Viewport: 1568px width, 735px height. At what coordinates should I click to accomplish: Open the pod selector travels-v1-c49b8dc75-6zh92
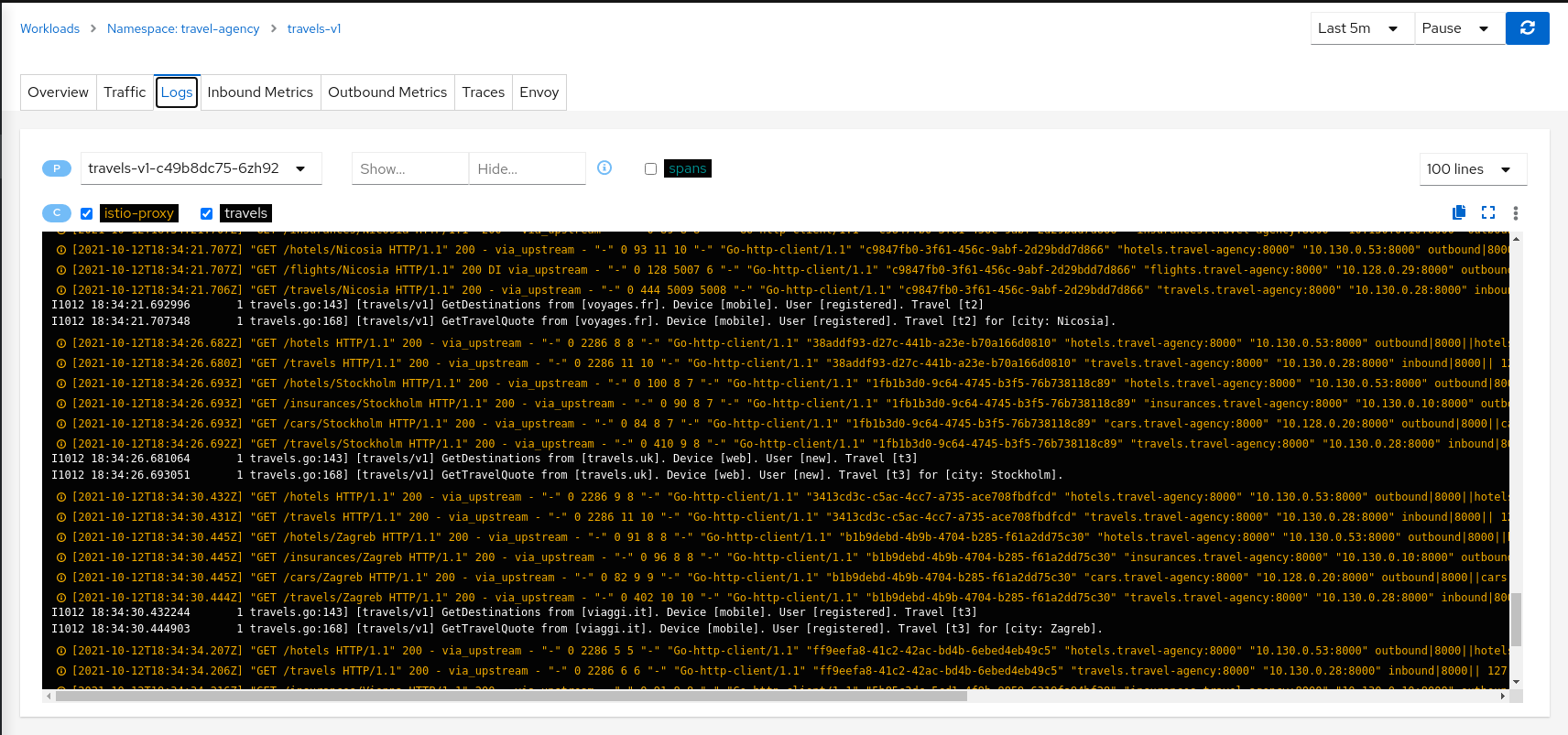click(201, 168)
